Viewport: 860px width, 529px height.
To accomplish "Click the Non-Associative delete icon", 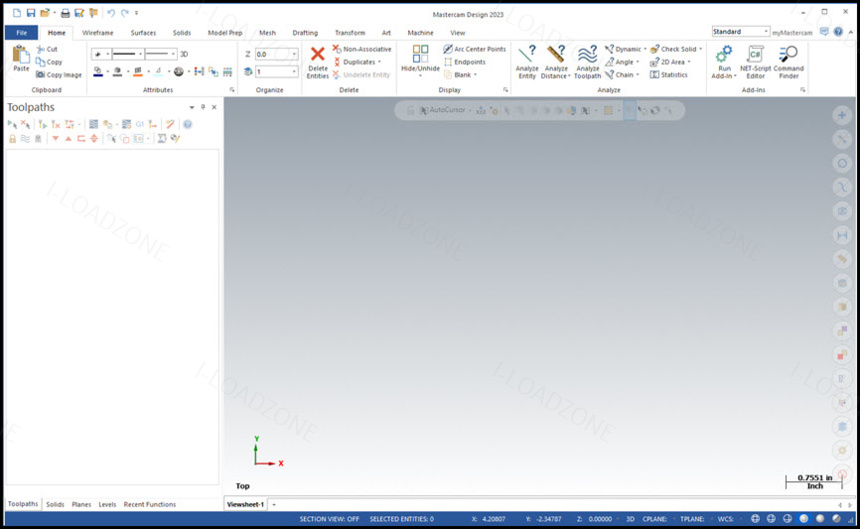I will [337, 49].
